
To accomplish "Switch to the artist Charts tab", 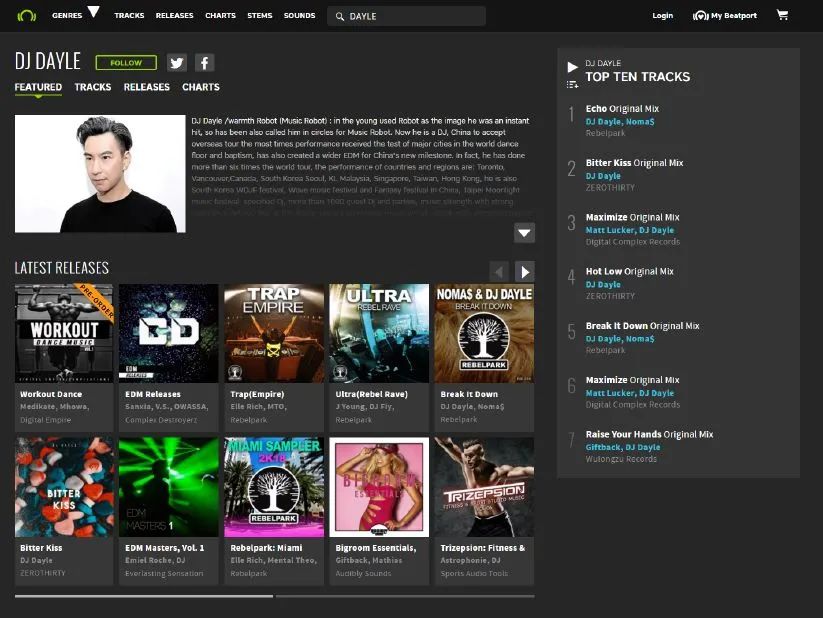I will coord(201,87).
